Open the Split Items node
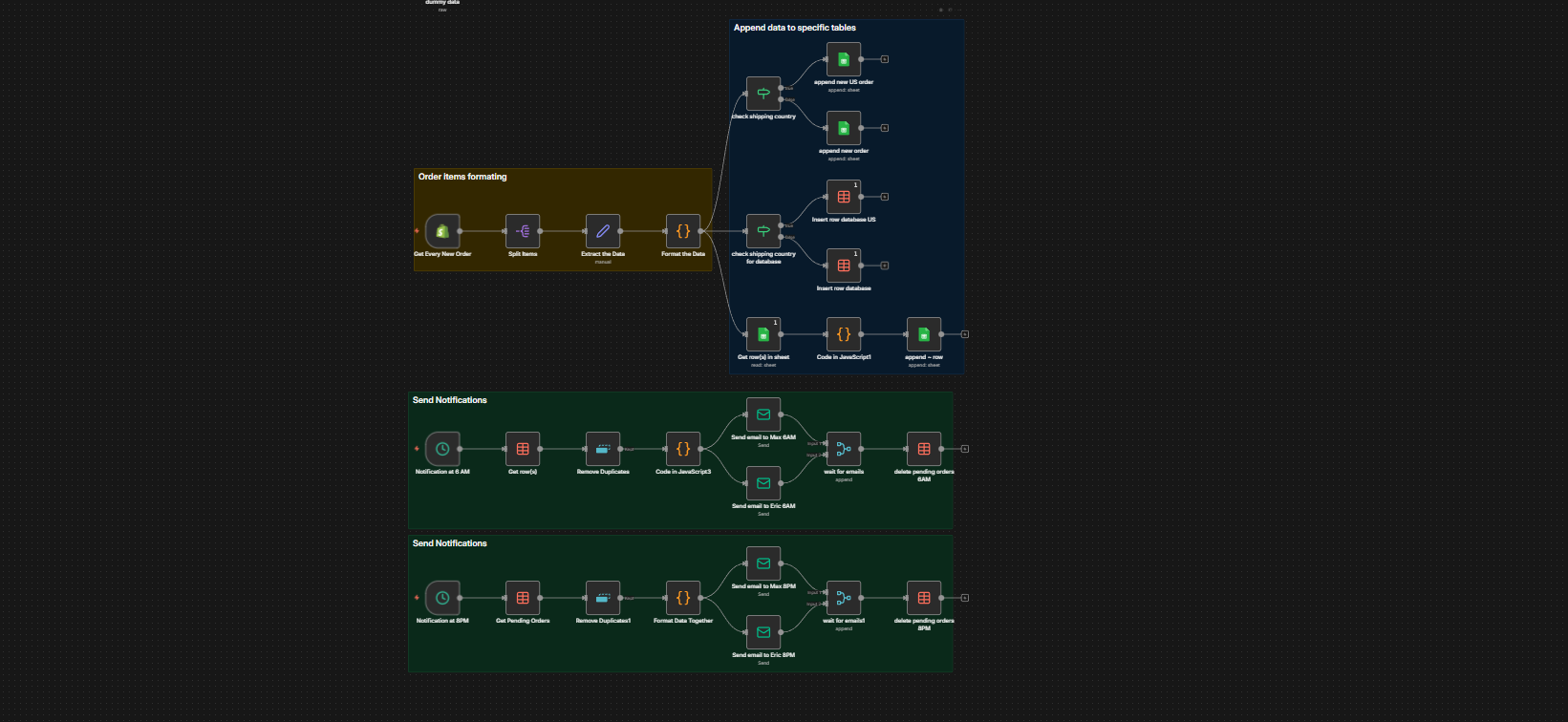The height and width of the screenshot is (722, 1568). click(523, 231)
